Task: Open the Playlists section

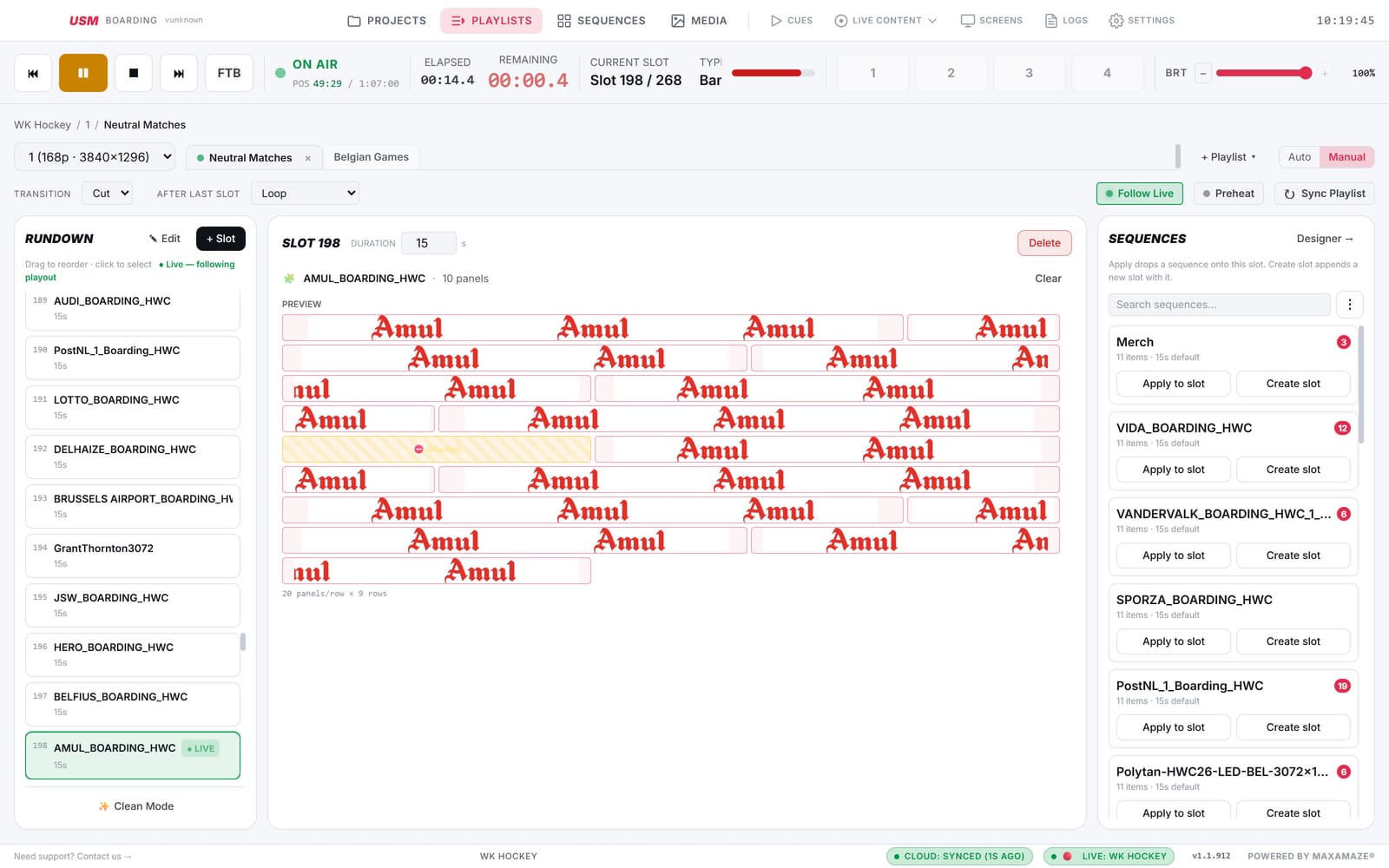Action: [x=491, y=21]
